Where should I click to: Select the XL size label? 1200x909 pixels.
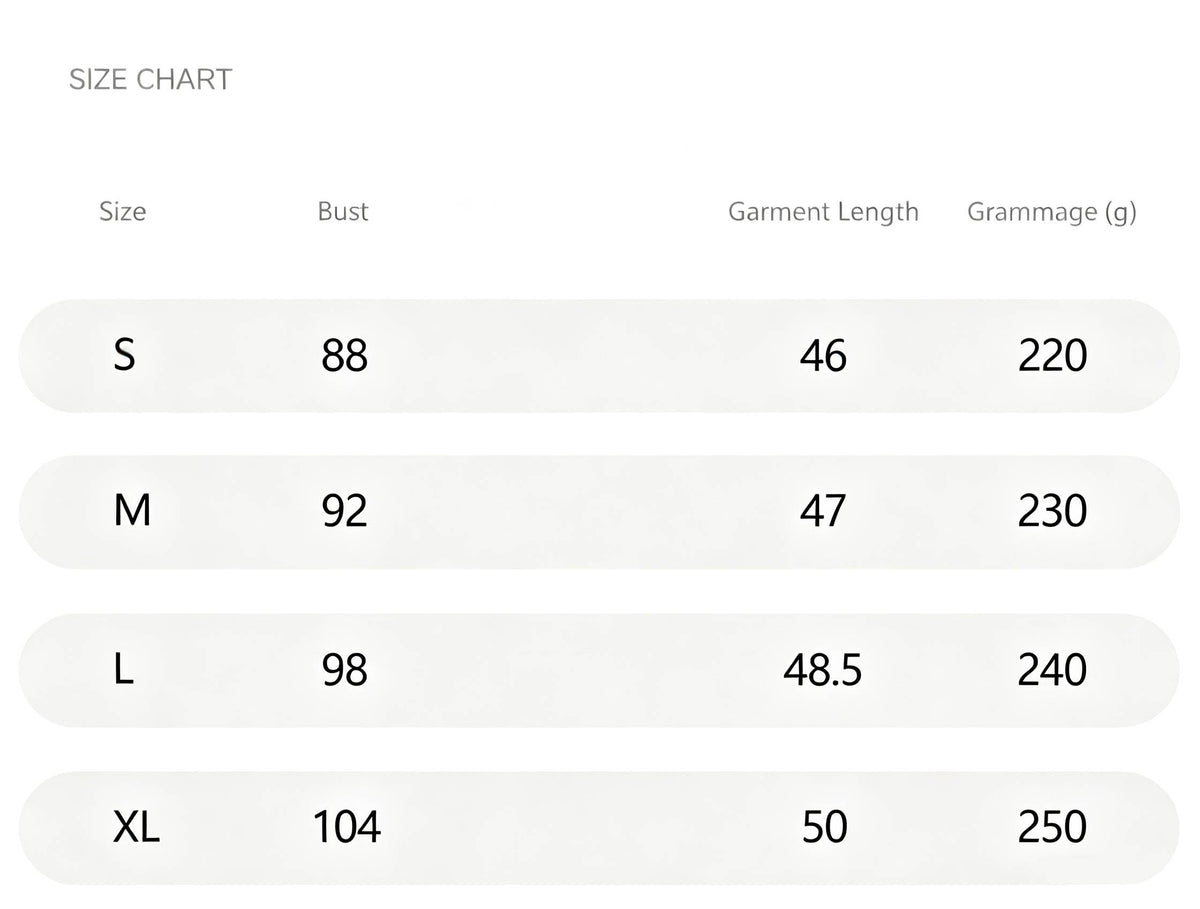coord(137,827)
